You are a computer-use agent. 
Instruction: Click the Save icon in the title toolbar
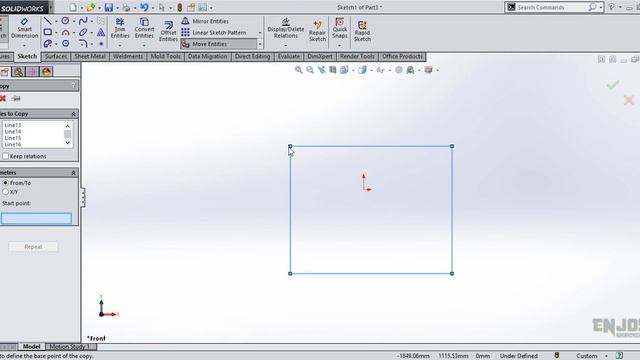pyautogui.click(x=109, y=7)
